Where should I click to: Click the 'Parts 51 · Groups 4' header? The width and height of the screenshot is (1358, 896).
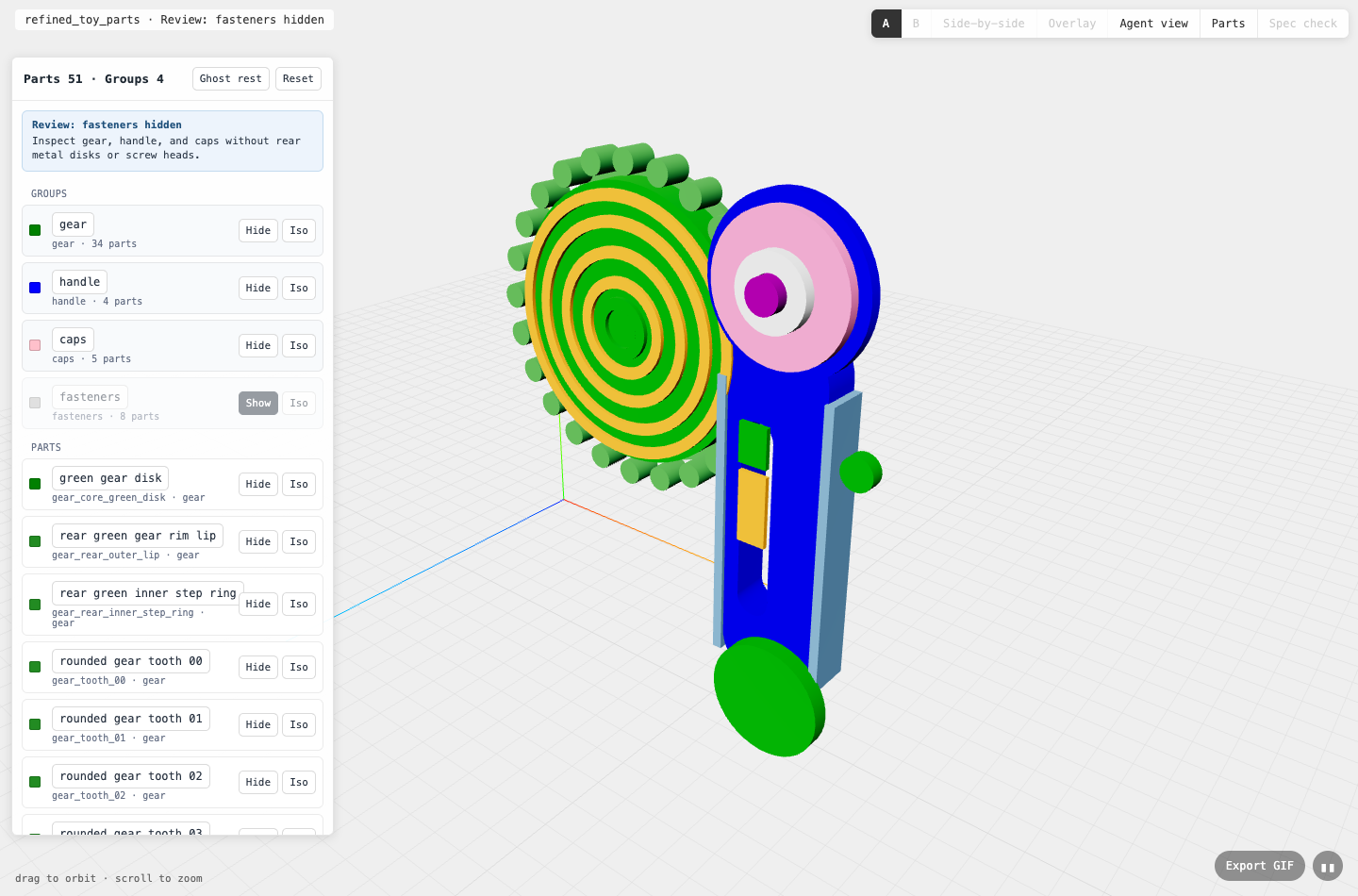93,79
